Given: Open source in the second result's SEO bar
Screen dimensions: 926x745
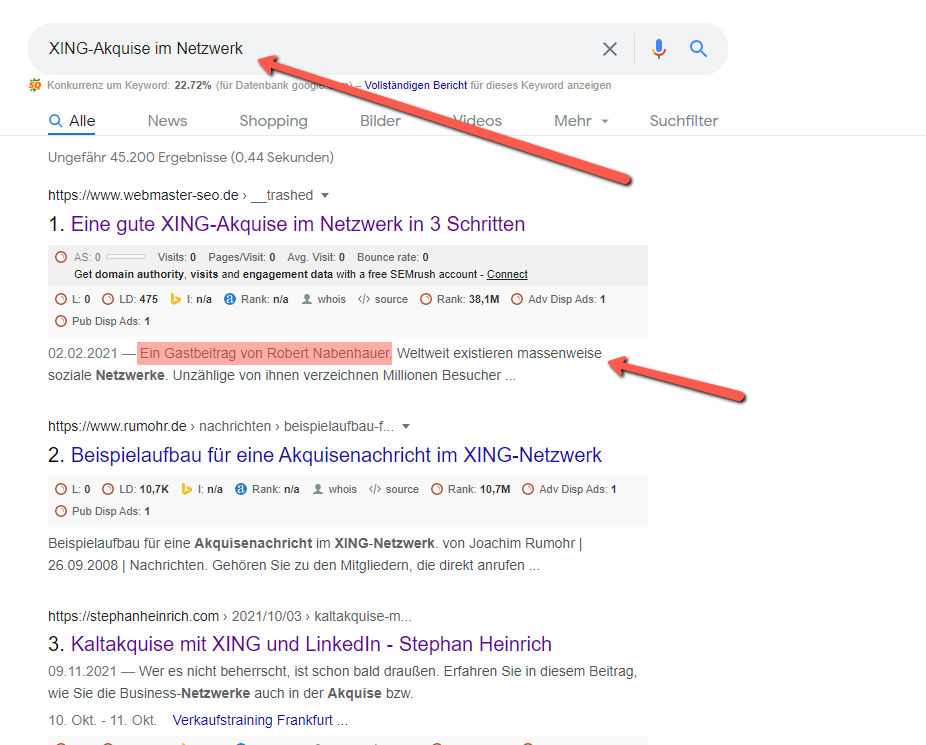Looking at the screenshot, I should pyautogui.click(x=395, y=489).
